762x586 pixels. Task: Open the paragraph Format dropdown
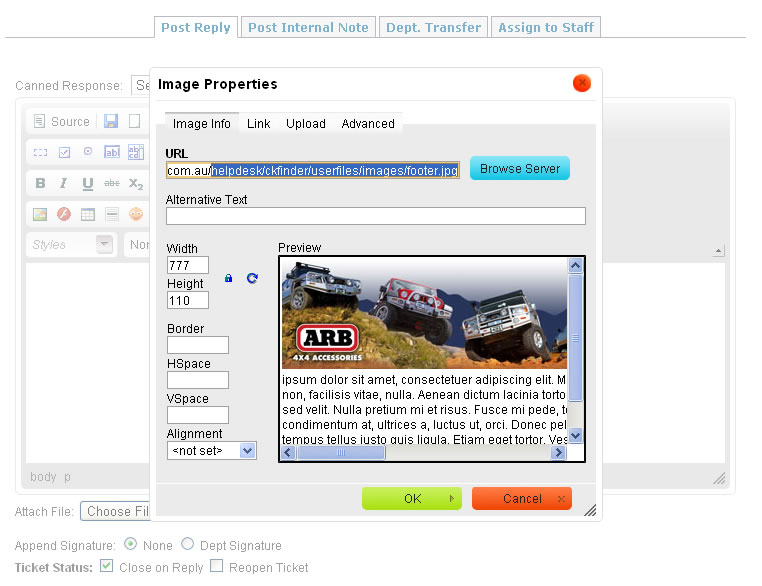pyautogui.click(x=138, y=244)
